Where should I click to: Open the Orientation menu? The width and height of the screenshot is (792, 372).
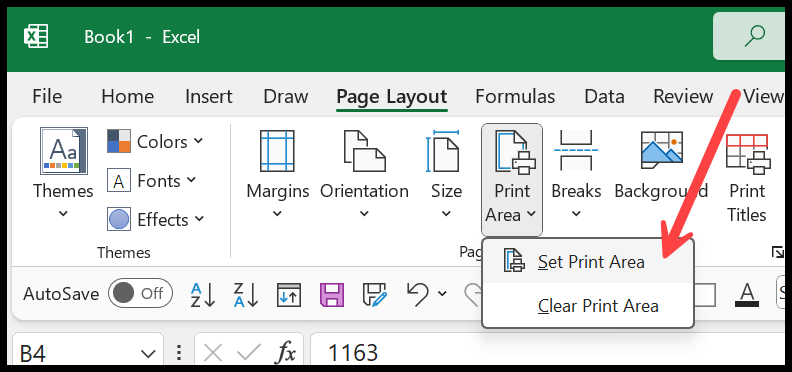[364, 174]
